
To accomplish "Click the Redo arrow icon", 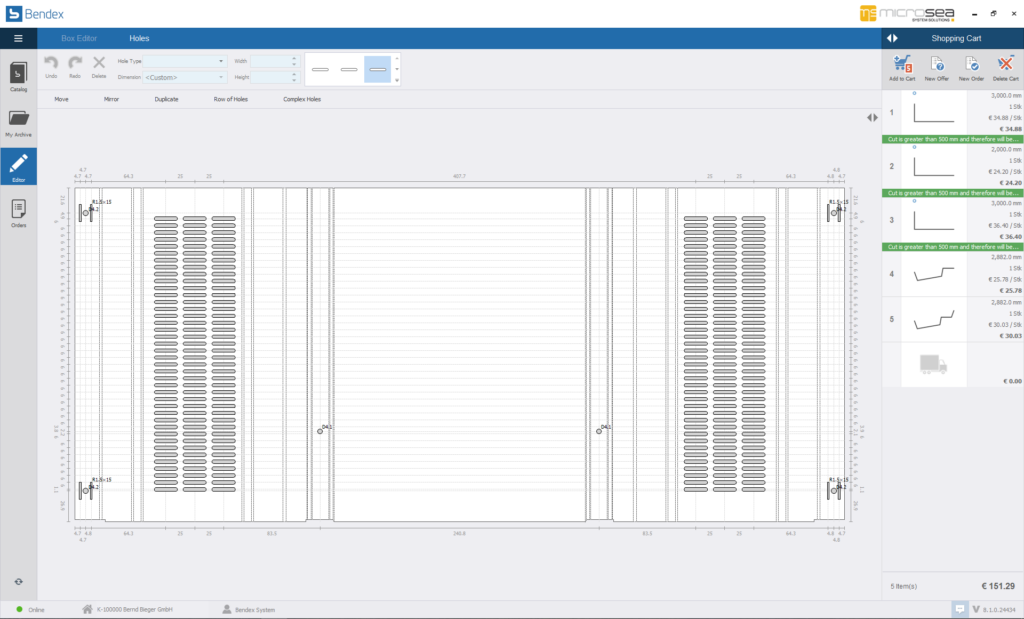I will pyautogui.click(x=75, y=64).
